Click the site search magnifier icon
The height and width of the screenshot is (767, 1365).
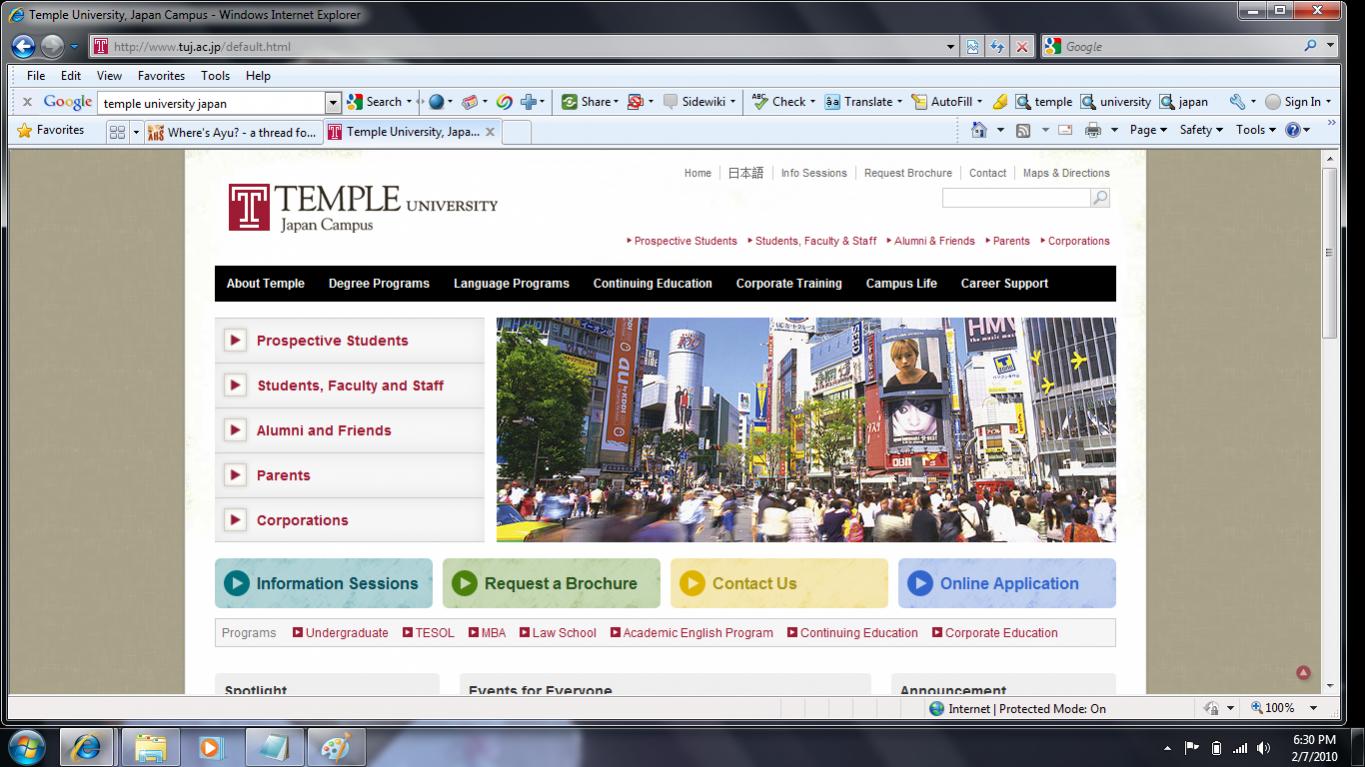(1100, 198)
